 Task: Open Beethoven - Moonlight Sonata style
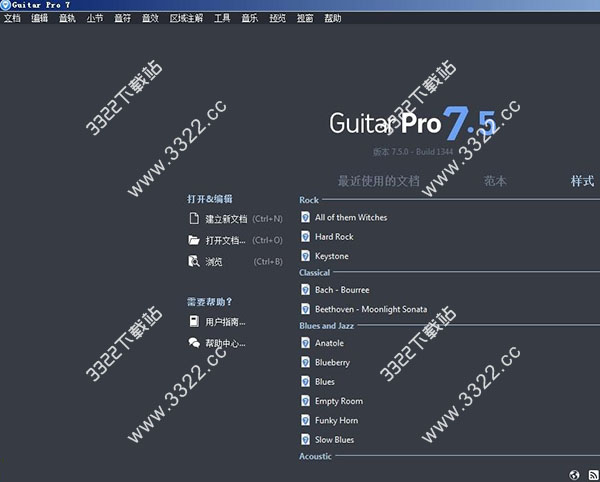pos(371,309)
